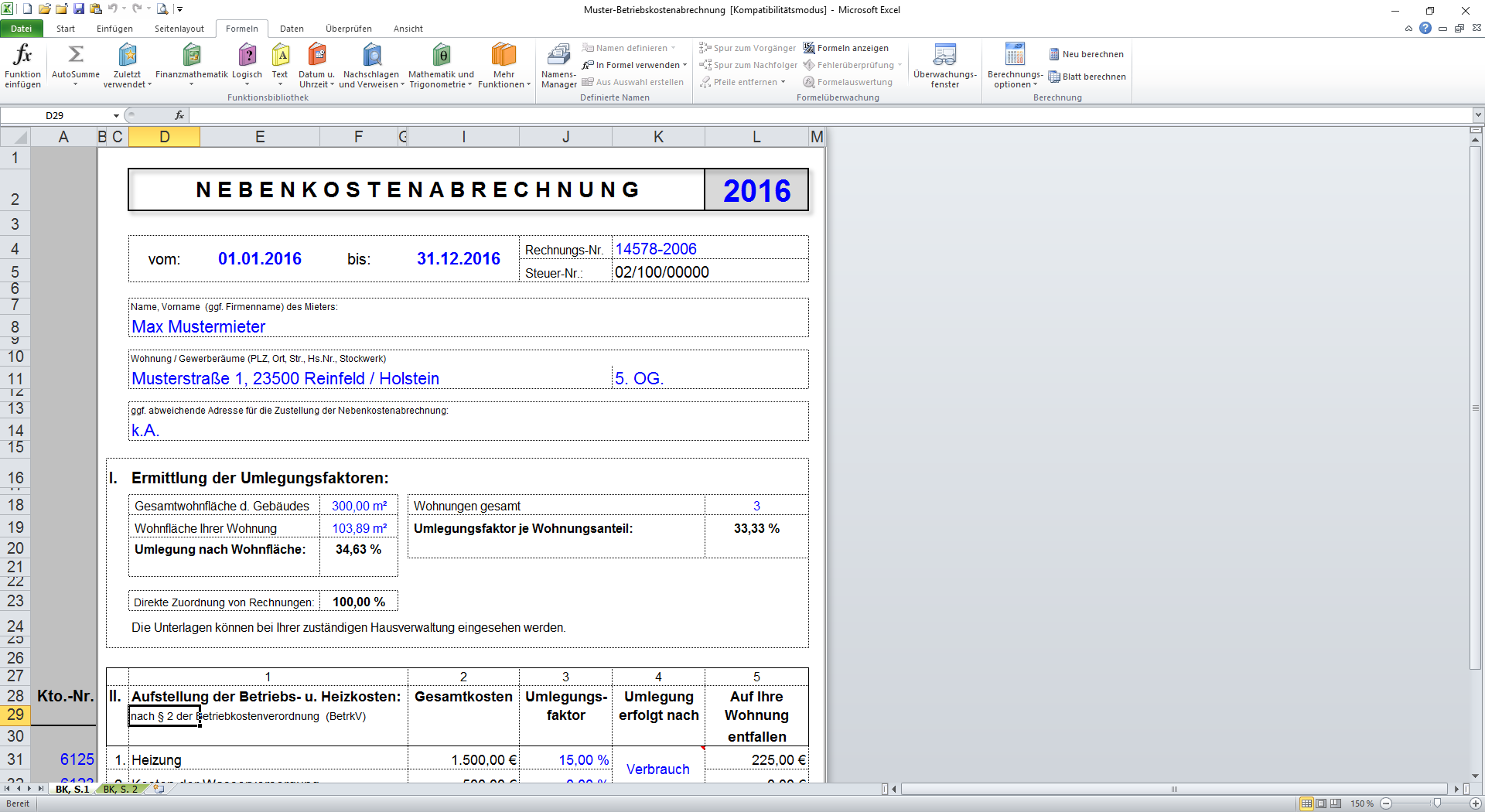Open the Daten ribbon tab
This screenshot has height=812, width=1485.
click(x=292, y=29)
